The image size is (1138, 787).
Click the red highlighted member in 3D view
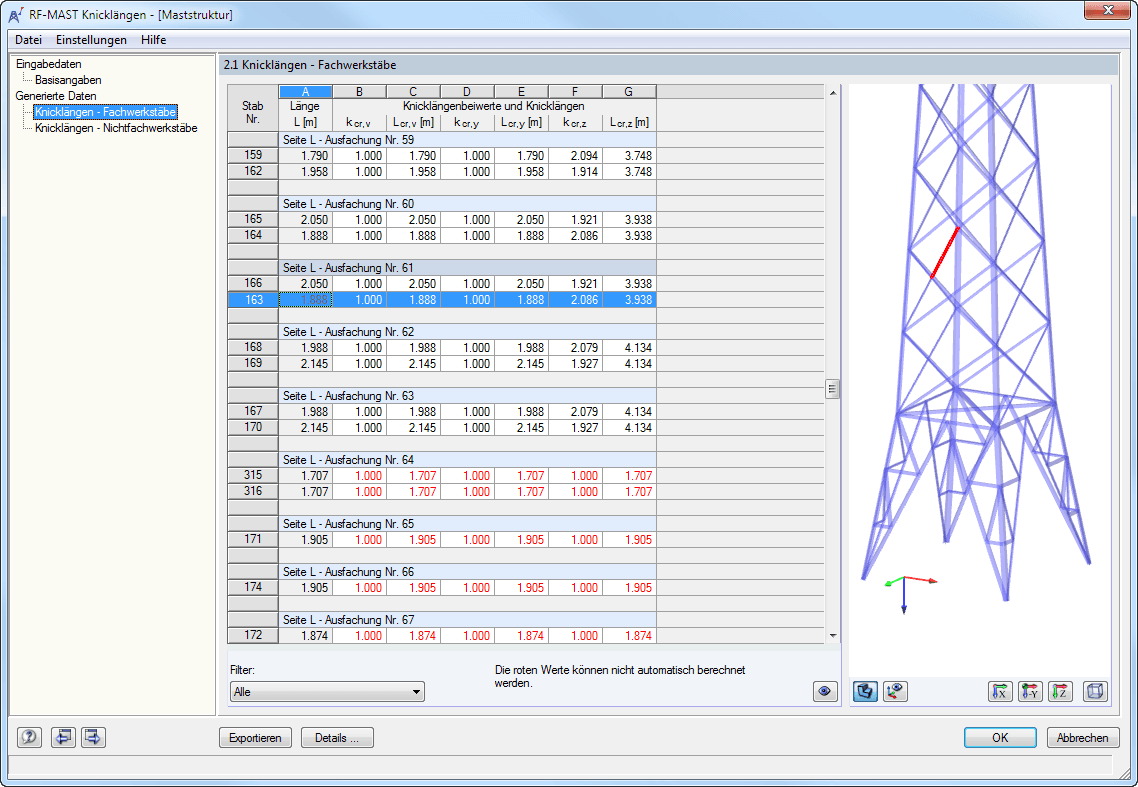click(x=945, y=253)
